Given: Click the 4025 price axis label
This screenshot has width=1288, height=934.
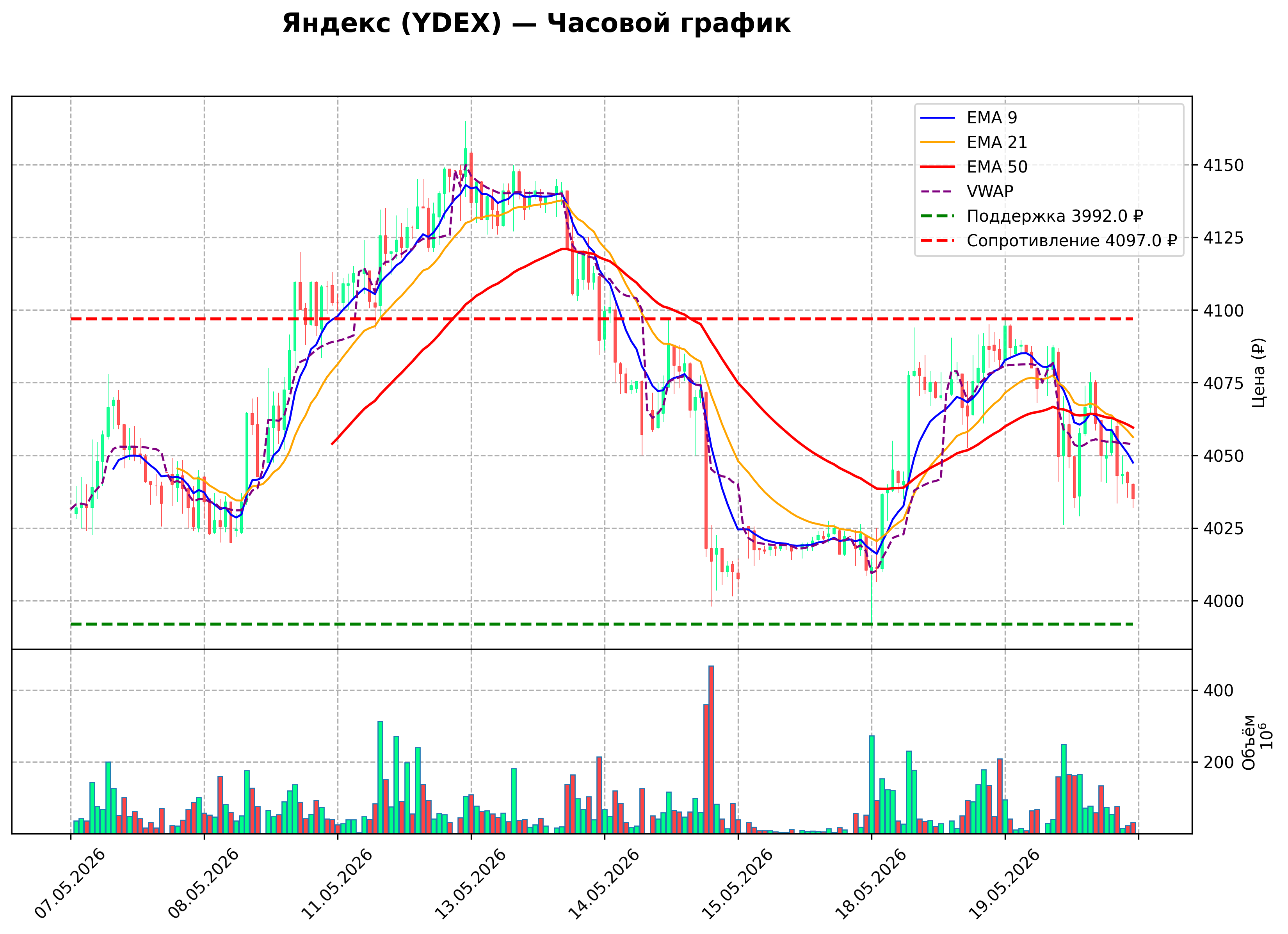Looking at the screenshot, I should point(1224,528).
